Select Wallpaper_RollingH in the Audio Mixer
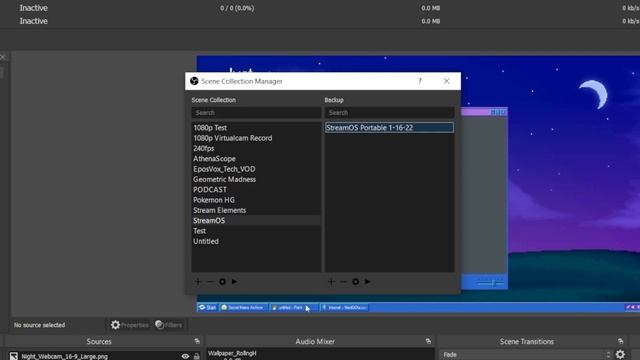 tap(232, 353)
